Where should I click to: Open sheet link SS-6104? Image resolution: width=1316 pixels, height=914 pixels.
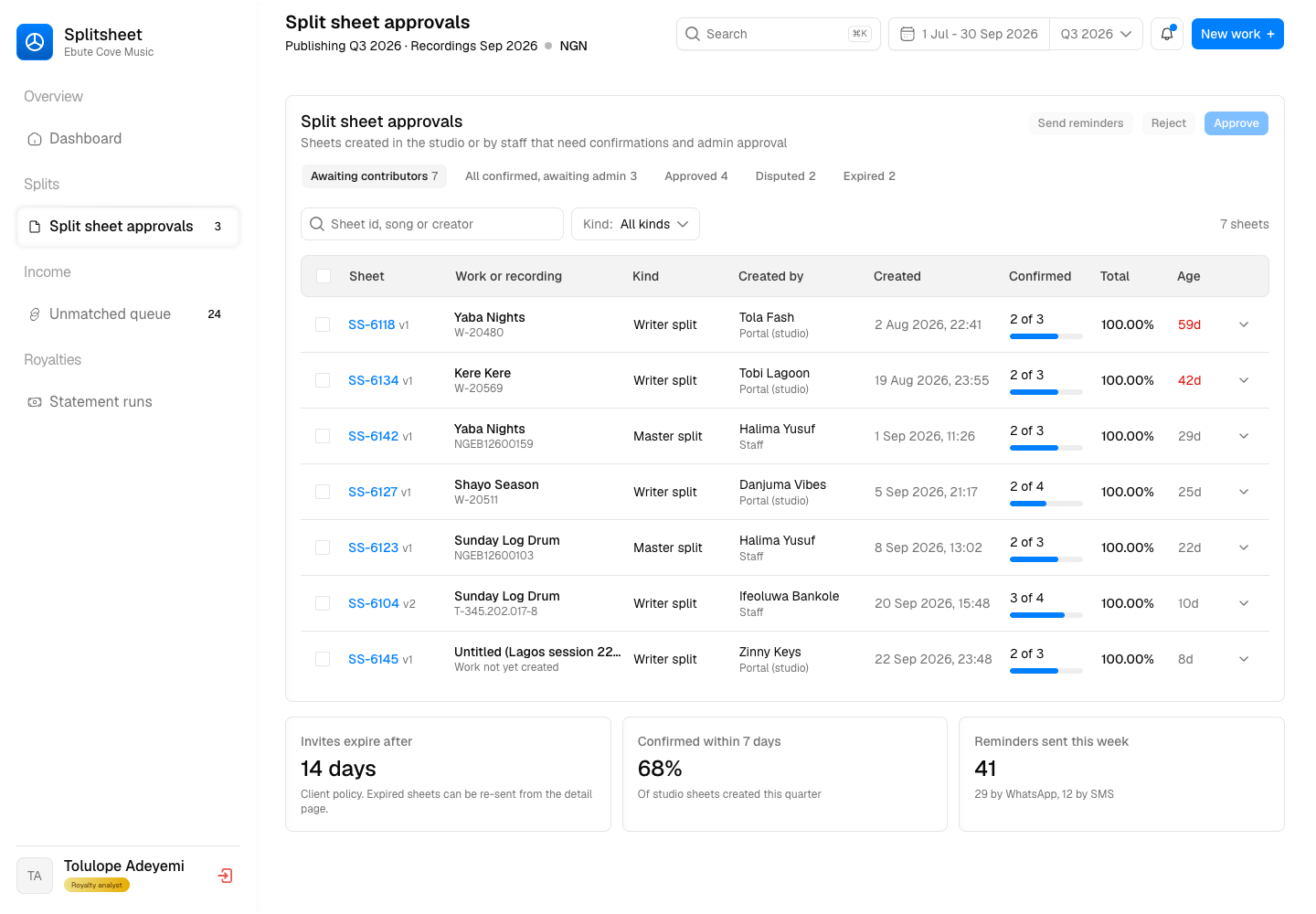coord(374,603)
